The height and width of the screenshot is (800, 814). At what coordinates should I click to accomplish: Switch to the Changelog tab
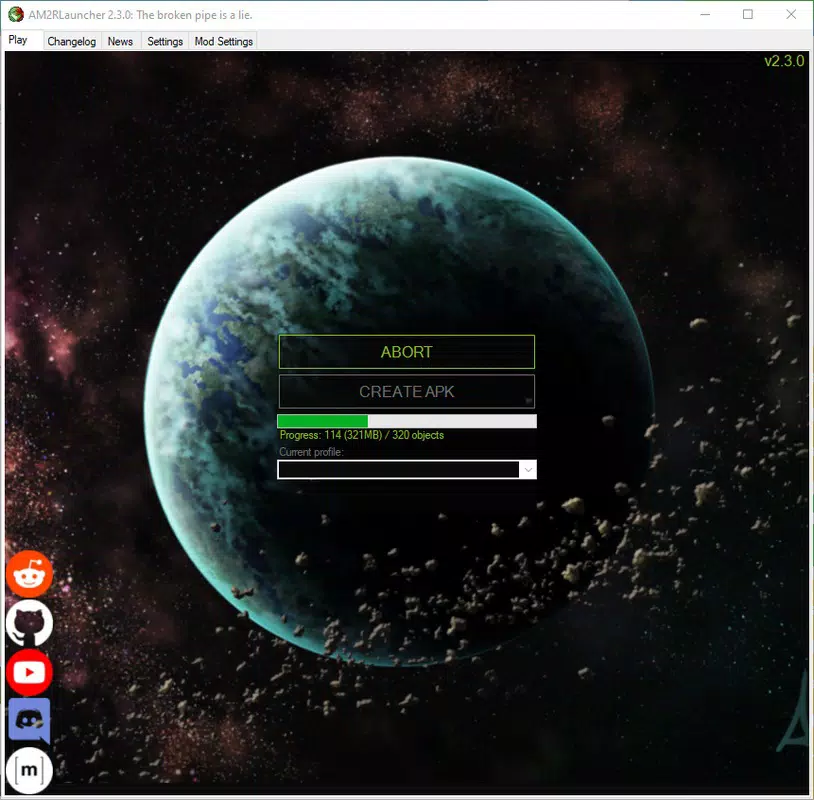pyautogui.click(x=72, y=41)
